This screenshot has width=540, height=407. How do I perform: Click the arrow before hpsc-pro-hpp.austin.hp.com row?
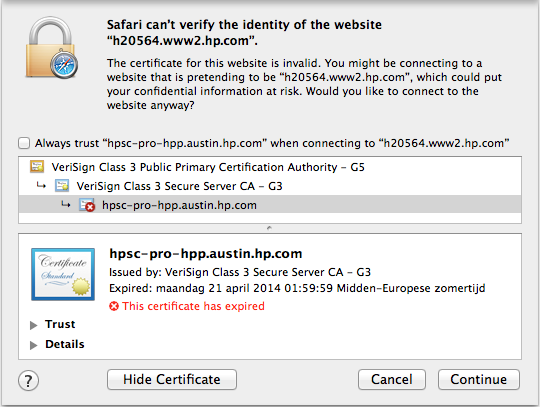pos(66,205)
